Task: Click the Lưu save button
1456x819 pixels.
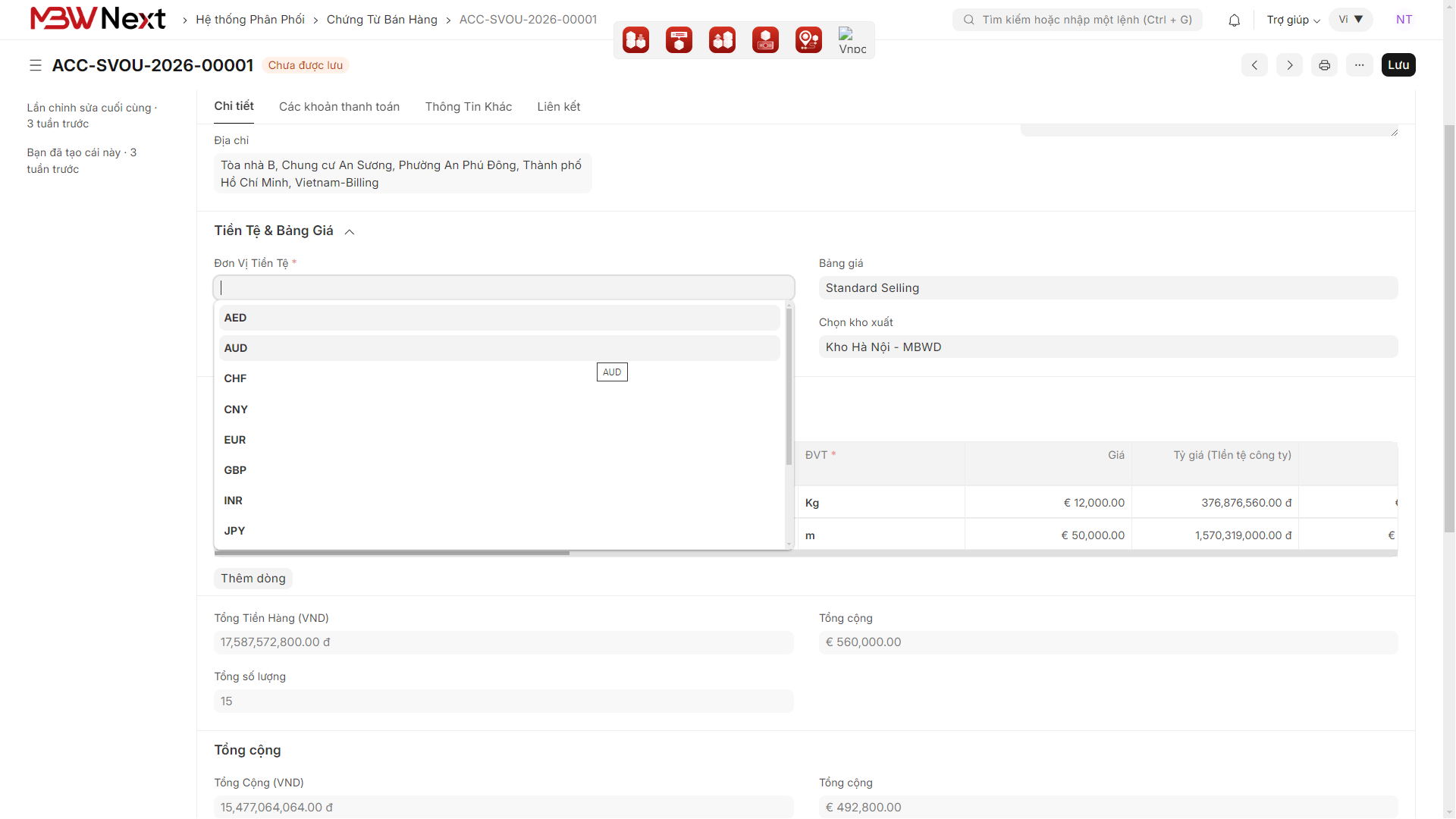Action: [1398, 65]
